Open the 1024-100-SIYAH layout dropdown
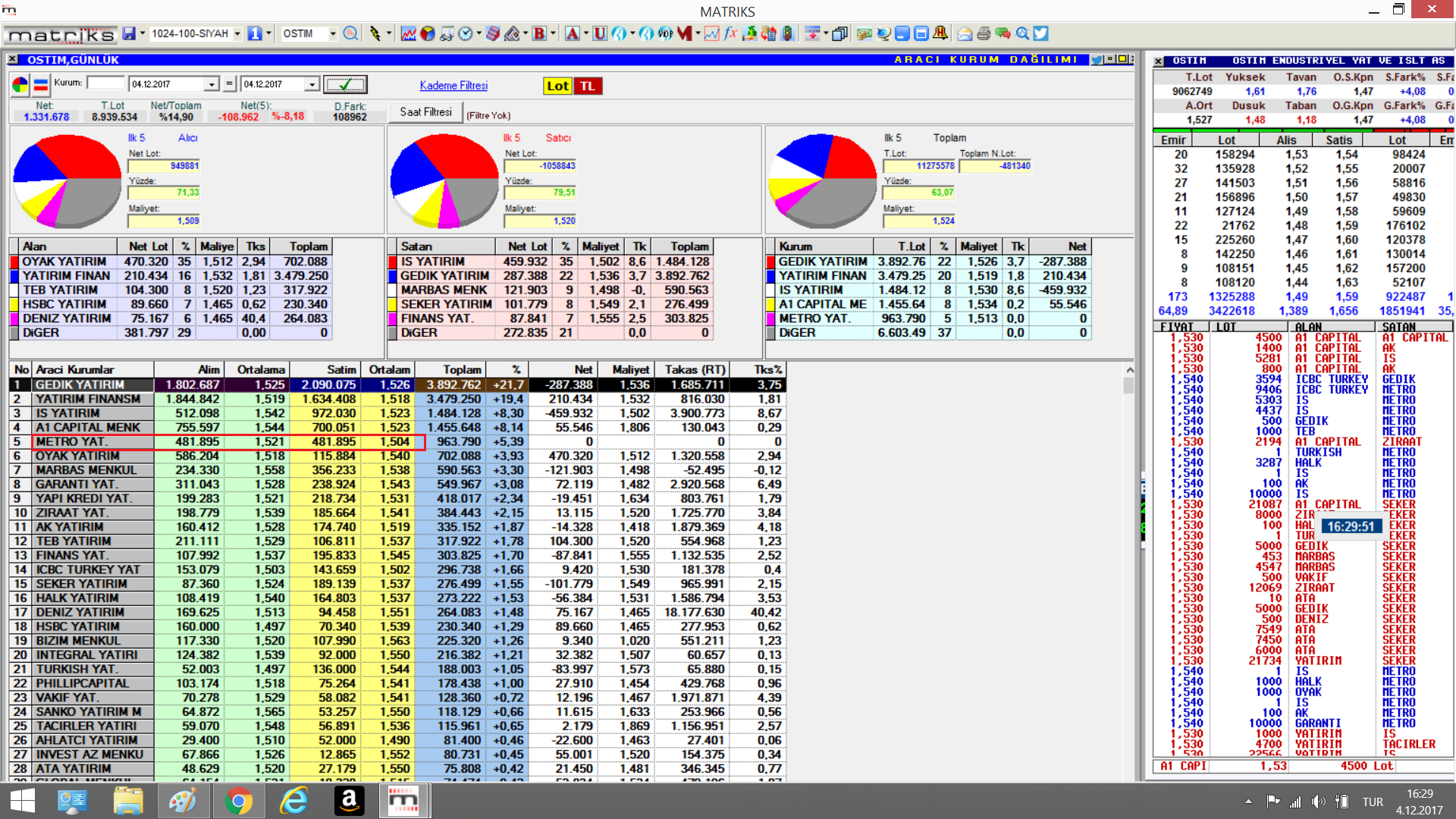The height and width of the screenshot is (819, 1456). click(237, 33)
